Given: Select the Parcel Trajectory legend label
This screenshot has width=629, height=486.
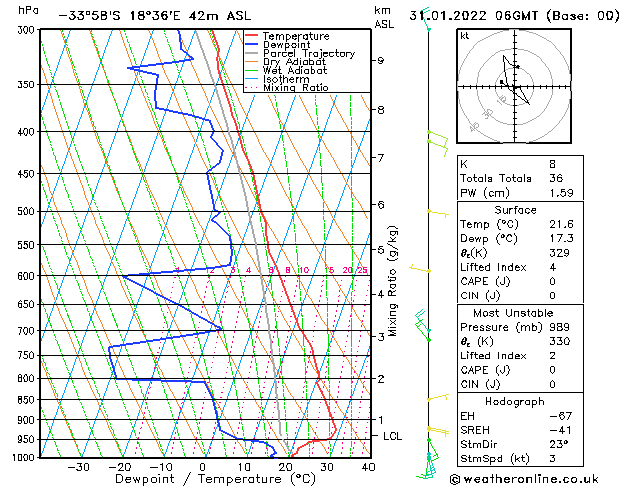Looking at the screenshot, I should 309,53.
